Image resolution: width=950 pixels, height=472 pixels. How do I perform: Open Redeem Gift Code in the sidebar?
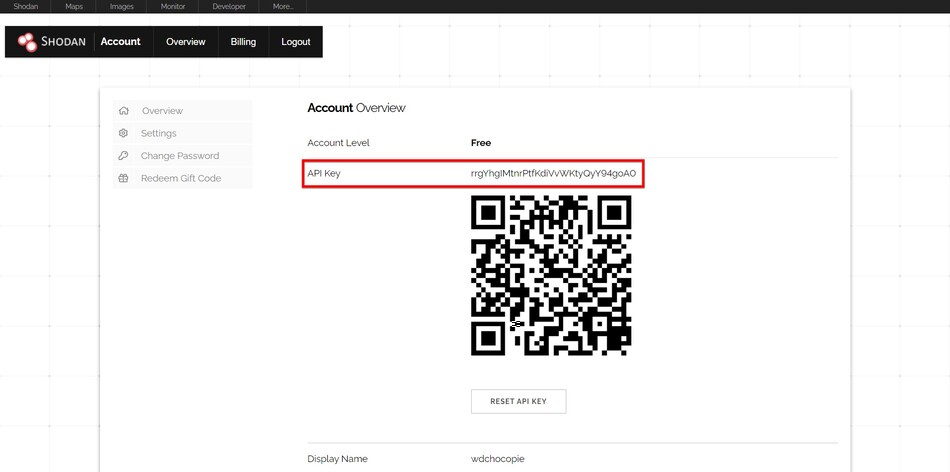tap(182, 178)
